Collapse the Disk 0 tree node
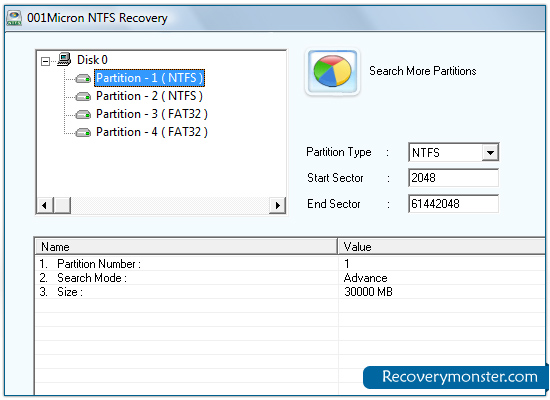550x400 pixels. click(45, 61)
